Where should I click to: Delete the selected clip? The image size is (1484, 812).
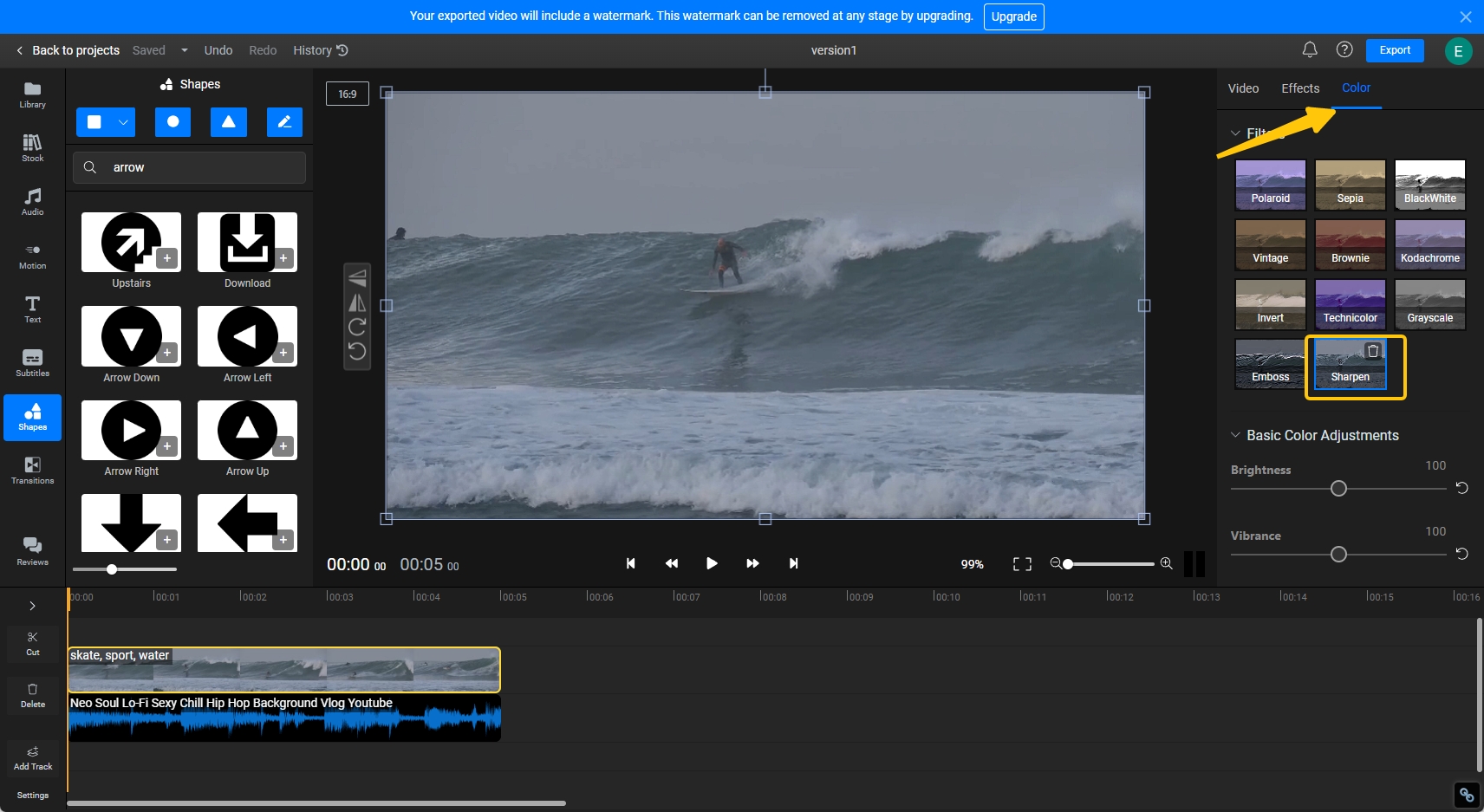click(33, 695)
